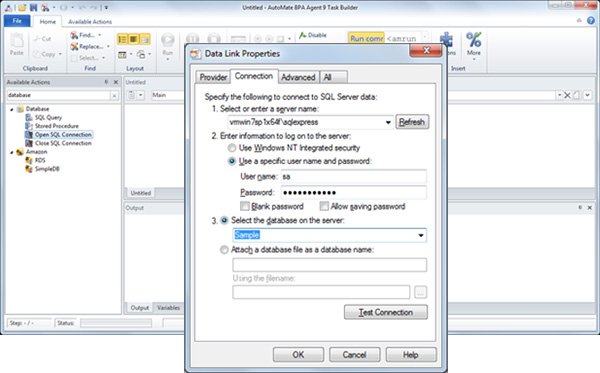
Task: Click the Untitled task tab
Action: tap(140, 193)
